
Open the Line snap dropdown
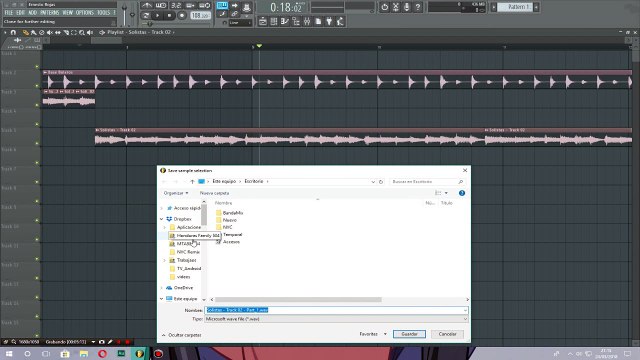pos(240,23)
